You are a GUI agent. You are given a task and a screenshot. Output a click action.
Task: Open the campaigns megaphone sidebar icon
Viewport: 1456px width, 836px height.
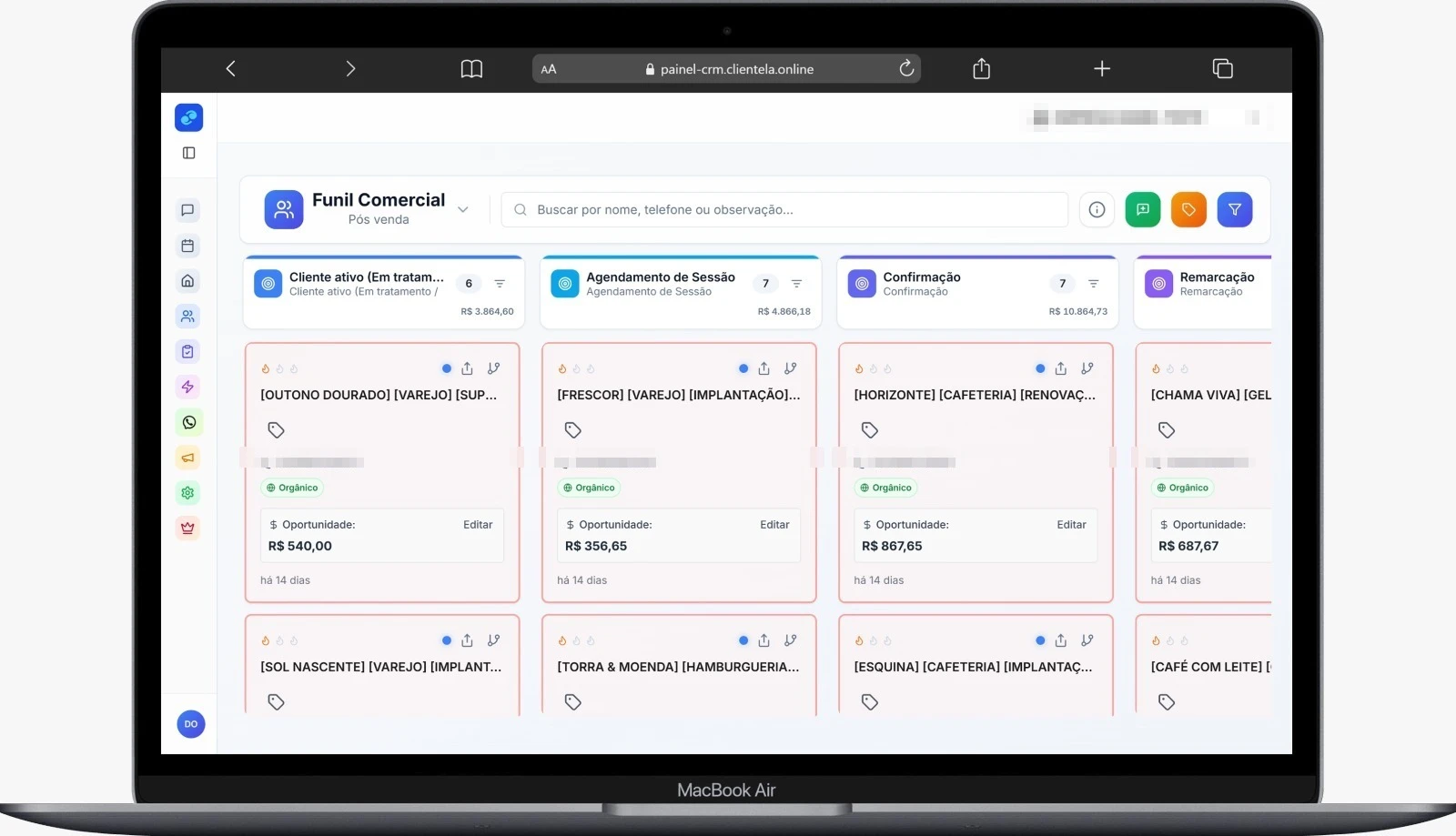click(187, 458)
